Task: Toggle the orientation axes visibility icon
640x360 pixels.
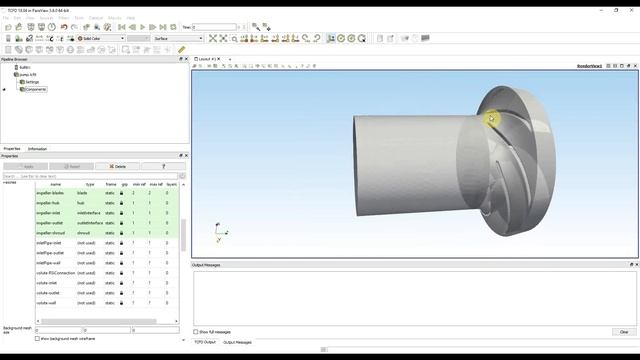Action: (x=331, y=38)
